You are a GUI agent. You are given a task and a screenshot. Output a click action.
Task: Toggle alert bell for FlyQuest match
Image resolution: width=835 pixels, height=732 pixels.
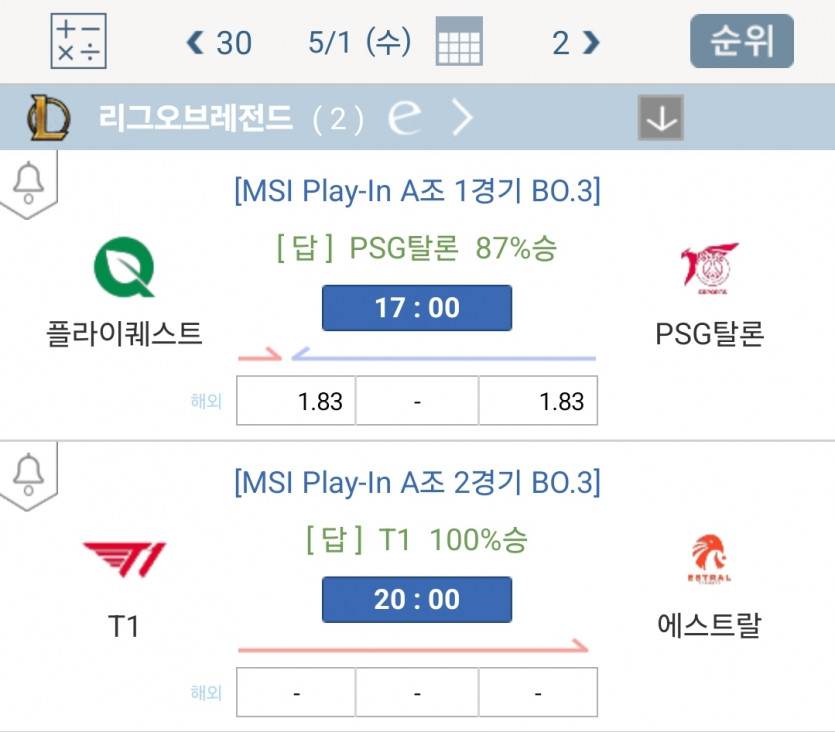[x=29, y=181]
